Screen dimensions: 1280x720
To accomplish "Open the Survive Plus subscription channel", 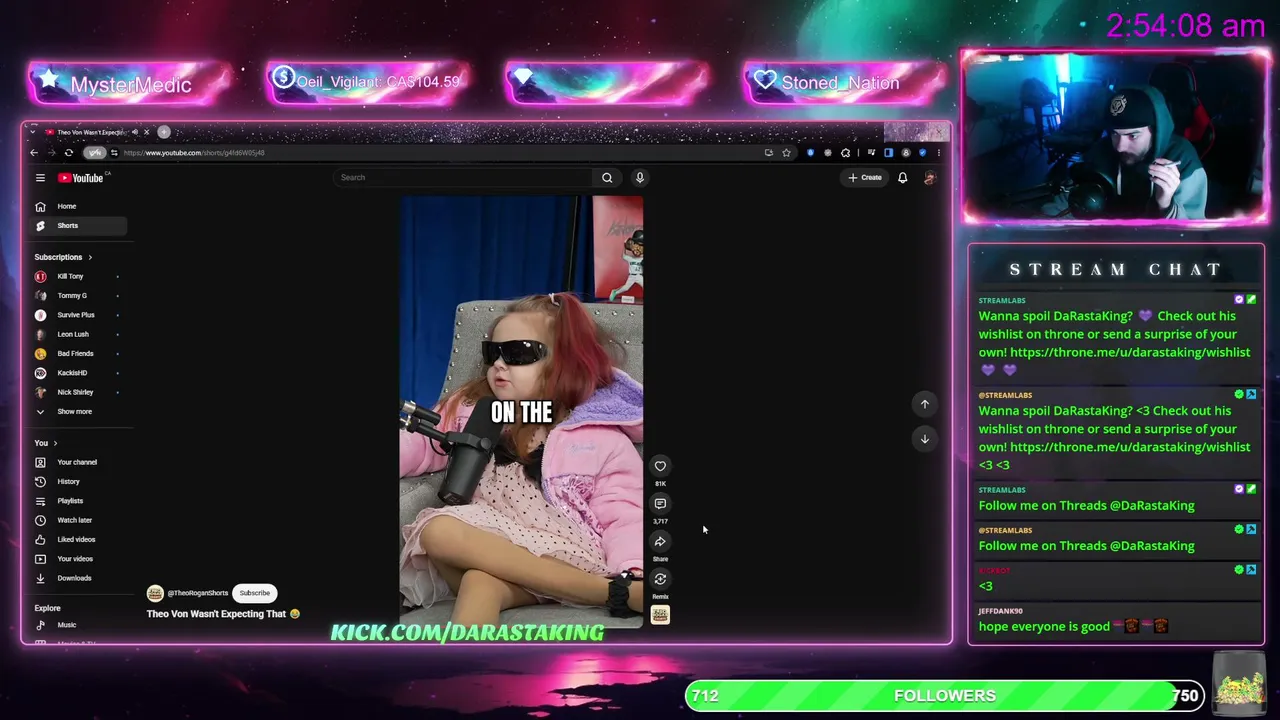I will [80, 315].
